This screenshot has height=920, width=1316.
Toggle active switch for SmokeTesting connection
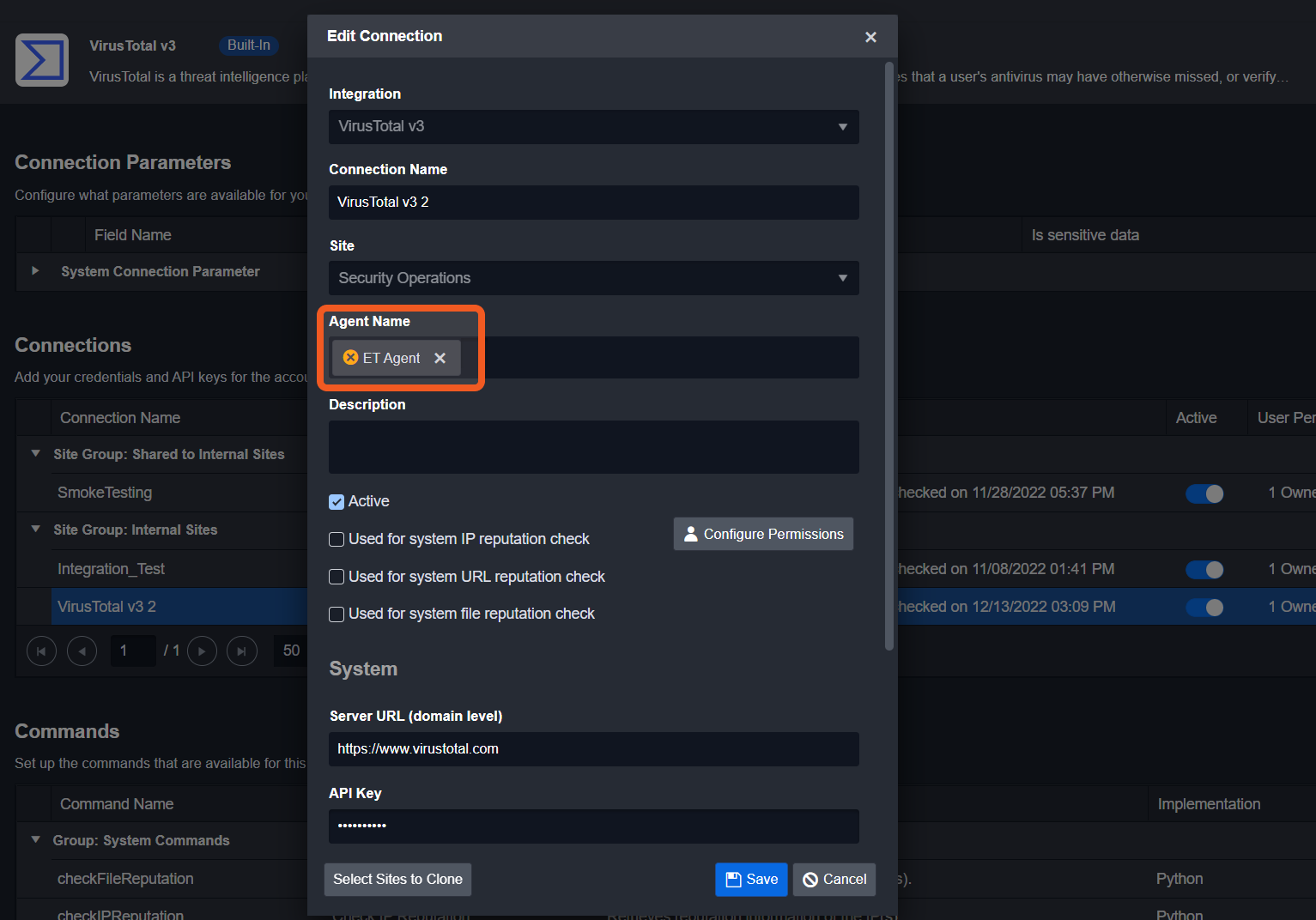pos(1204,493)
